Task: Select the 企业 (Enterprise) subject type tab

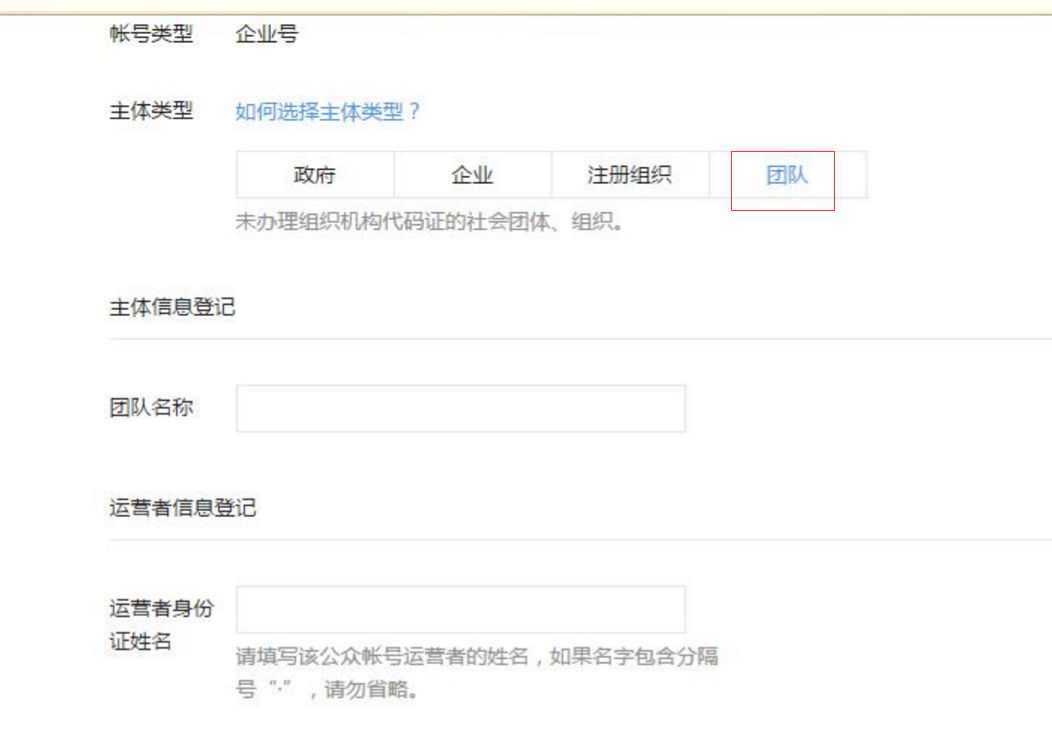Action: coord(472,174)
